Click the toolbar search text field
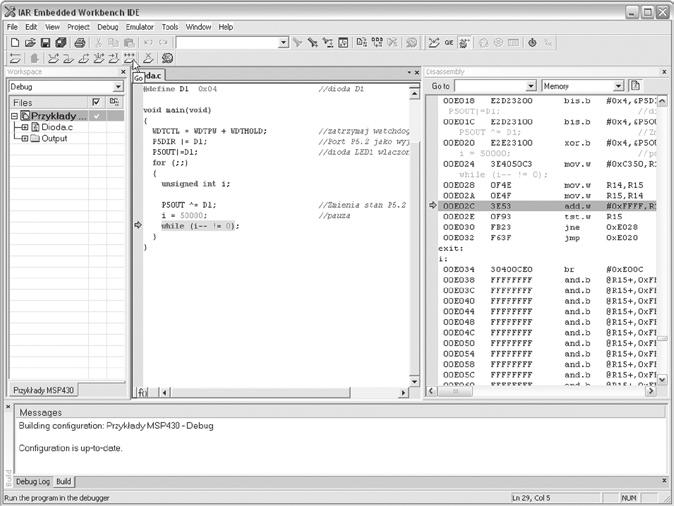Viewport: 674px width, 506px height. pos(227,43)
